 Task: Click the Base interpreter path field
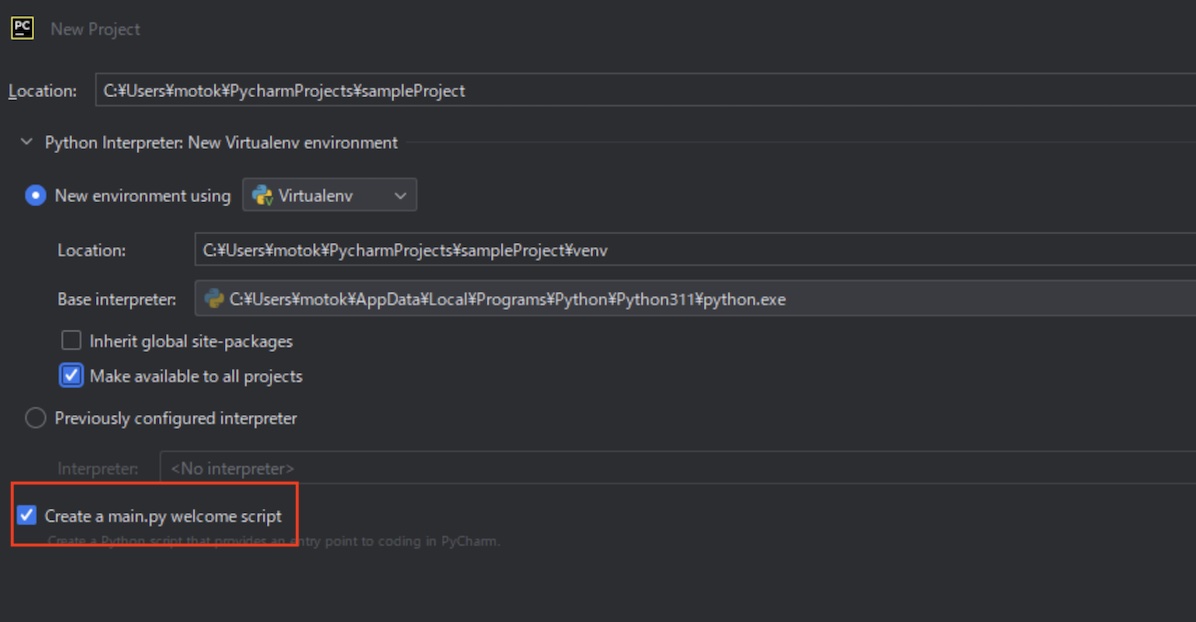click(695, 298)
